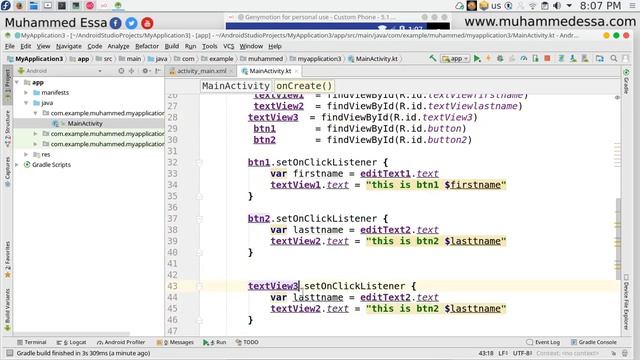Click Apply Changes lightning icon
Screen dimensions: 640x360
click(x=488, y=59)
